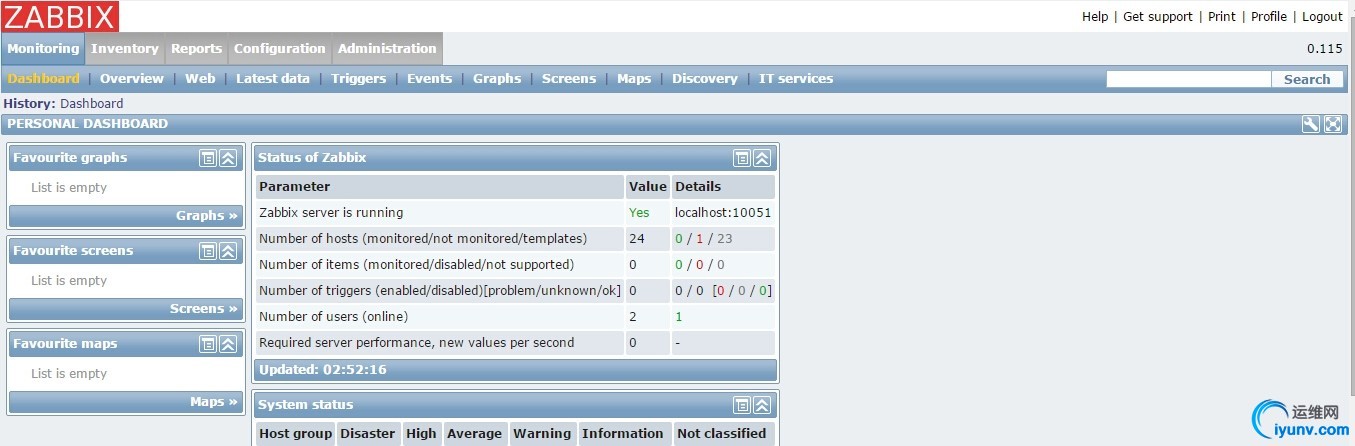Image resolution: width=1355 pixels, height=446 pixels.
Task: Click the Host group column header
Action: [295, 433]
